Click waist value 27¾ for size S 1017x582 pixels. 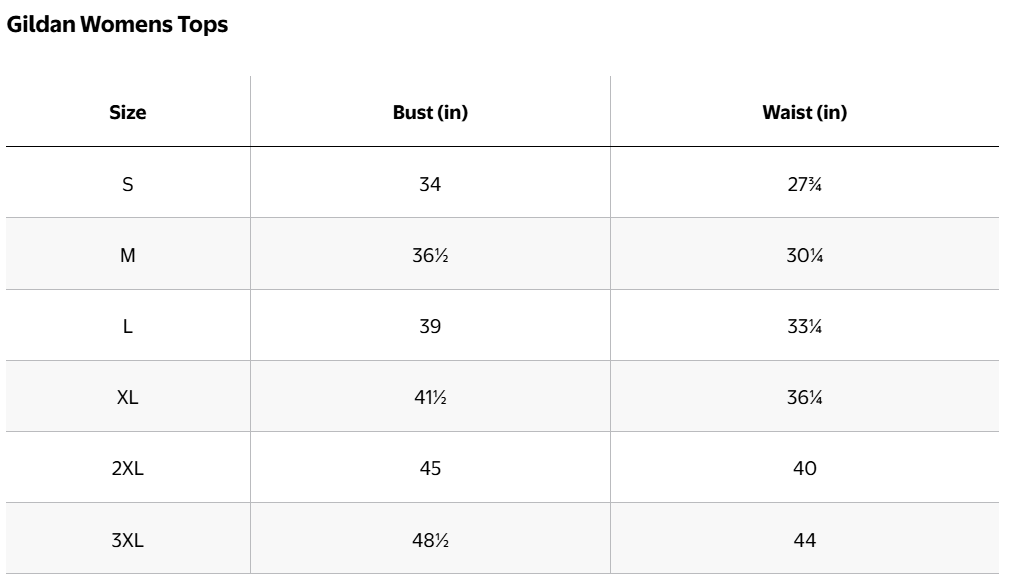(x=804, y=184)
